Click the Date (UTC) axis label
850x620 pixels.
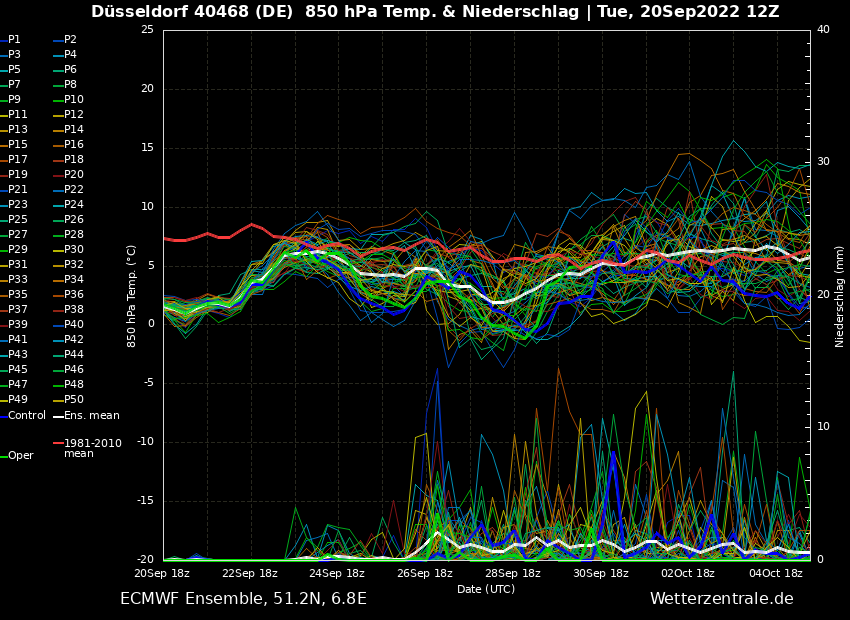click(x=486, y=589)
